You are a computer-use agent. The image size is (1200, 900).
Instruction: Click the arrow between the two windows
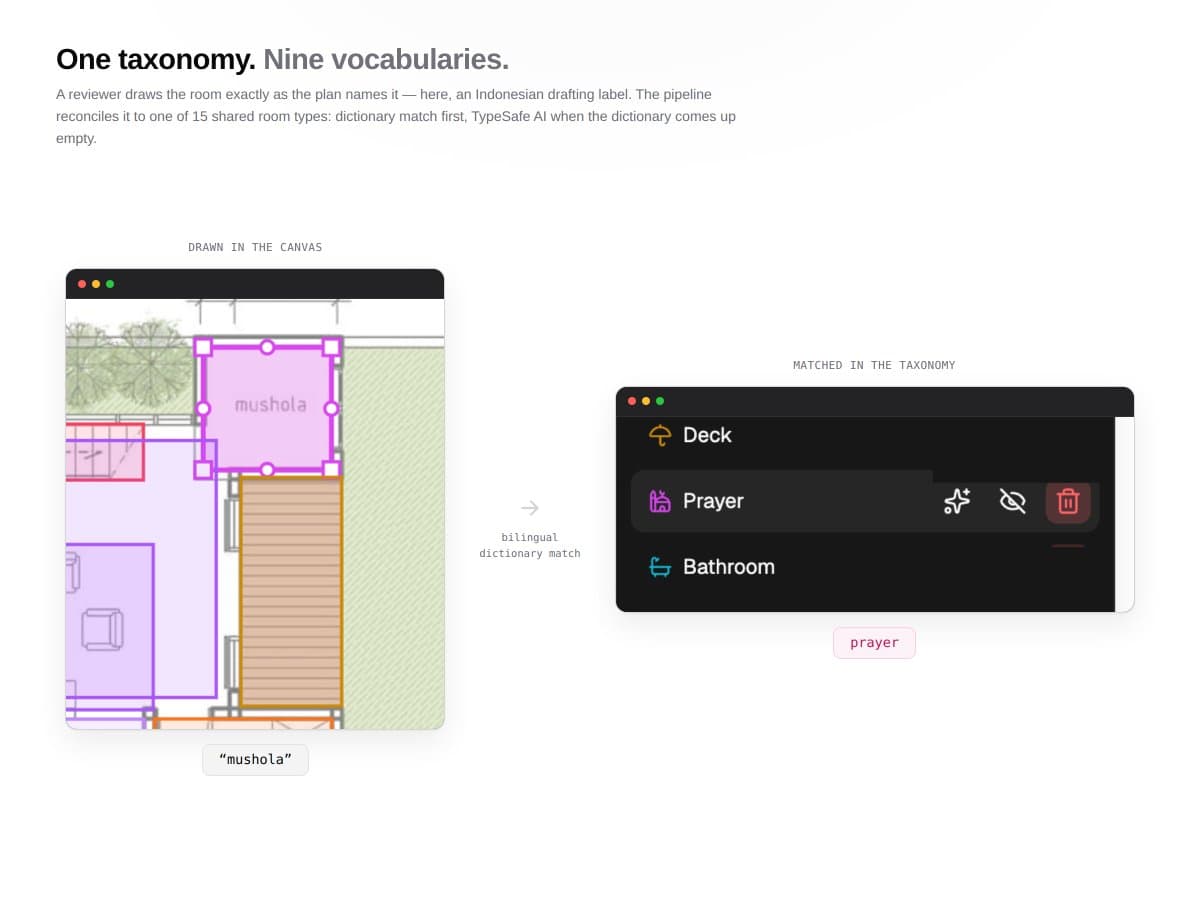pos(530,508)
